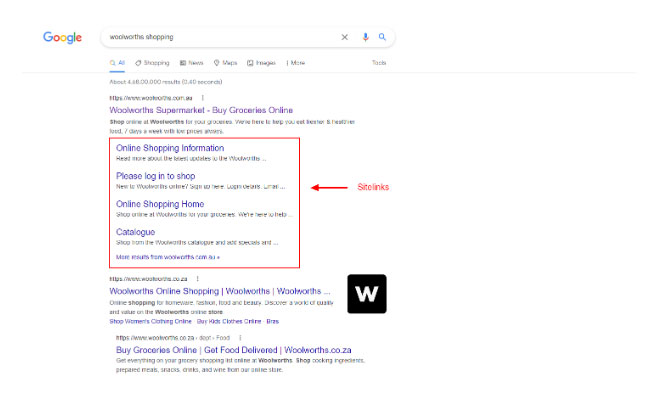Click the https://www.woolworths.co.za URL text
The height and width of the screenshot is (403, 665).
coord(148,279)
